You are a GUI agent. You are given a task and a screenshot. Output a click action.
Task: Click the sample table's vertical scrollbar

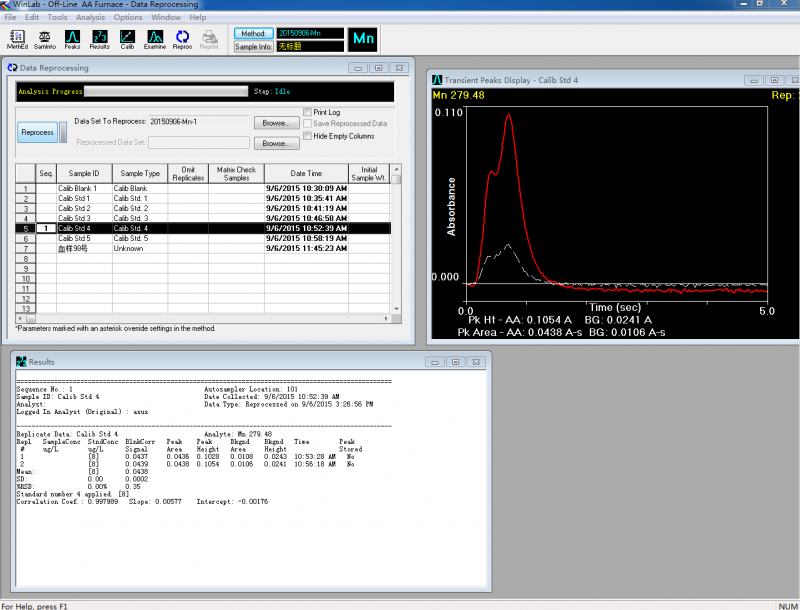pos(396,240)
